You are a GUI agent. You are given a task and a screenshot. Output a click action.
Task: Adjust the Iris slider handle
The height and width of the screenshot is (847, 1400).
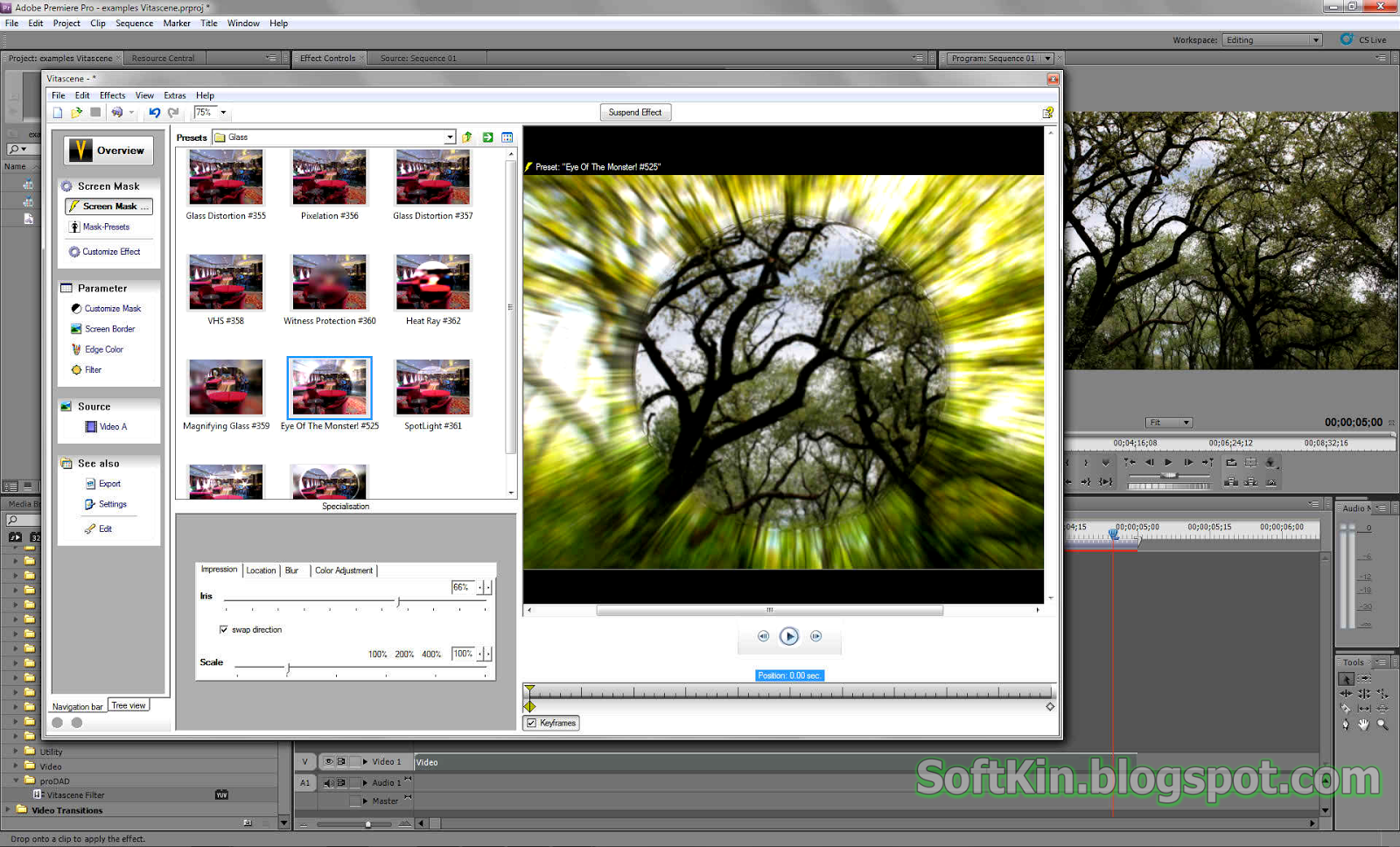tap(399, 601)
